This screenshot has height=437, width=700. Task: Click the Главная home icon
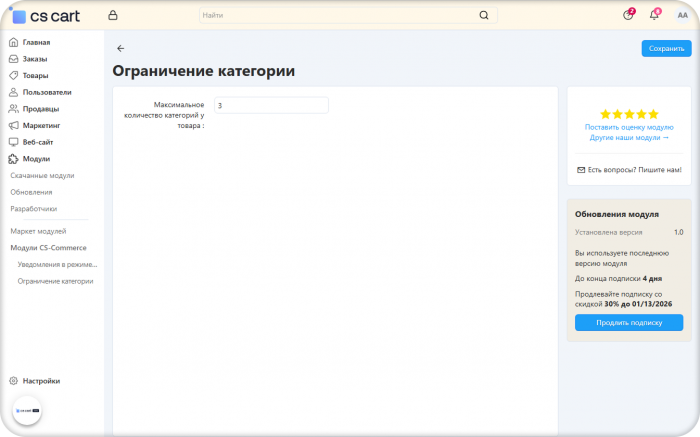pyautogui.click(x=13, y=42)
